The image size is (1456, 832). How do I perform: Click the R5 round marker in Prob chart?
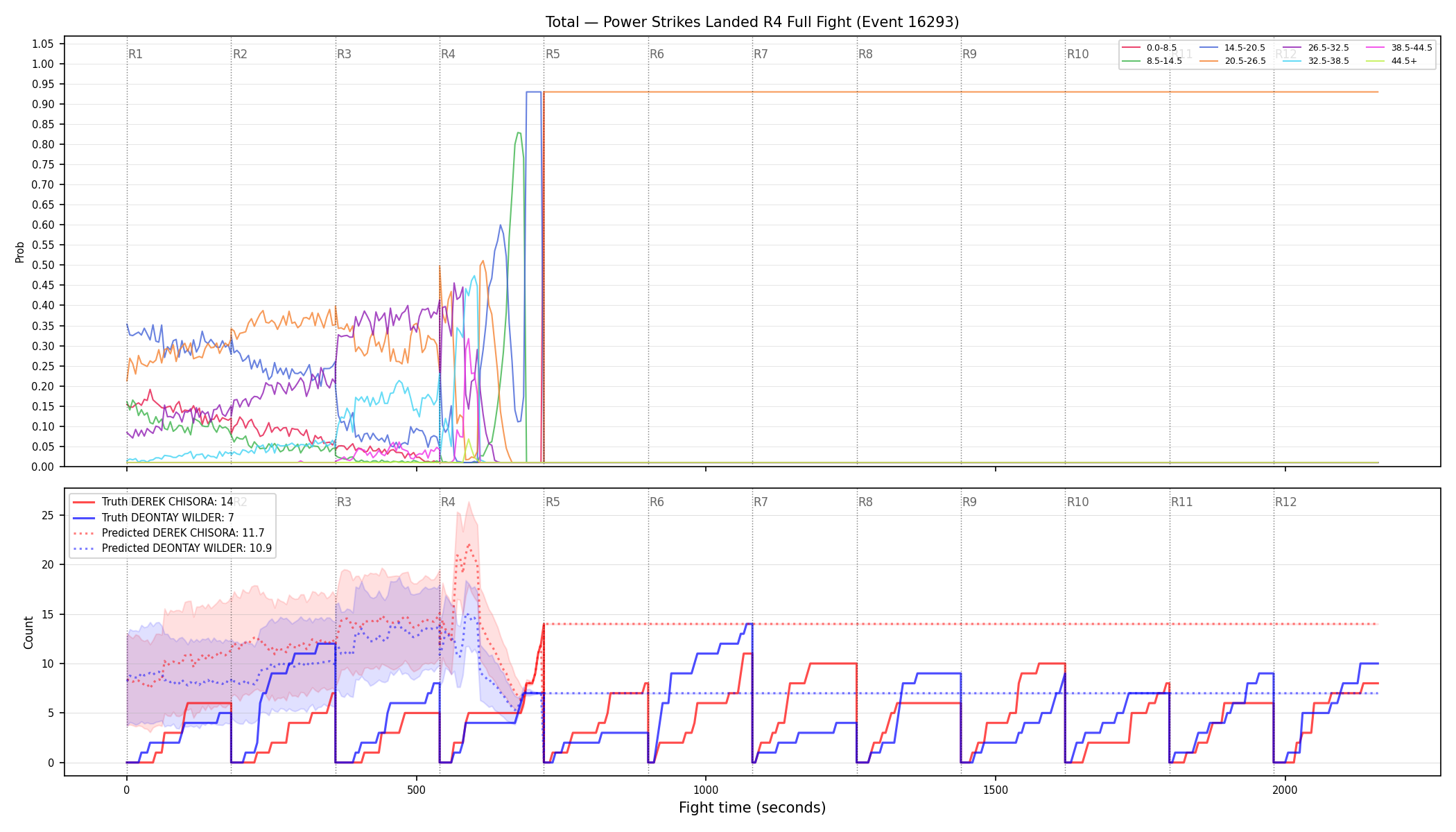[x=553, y=54]
